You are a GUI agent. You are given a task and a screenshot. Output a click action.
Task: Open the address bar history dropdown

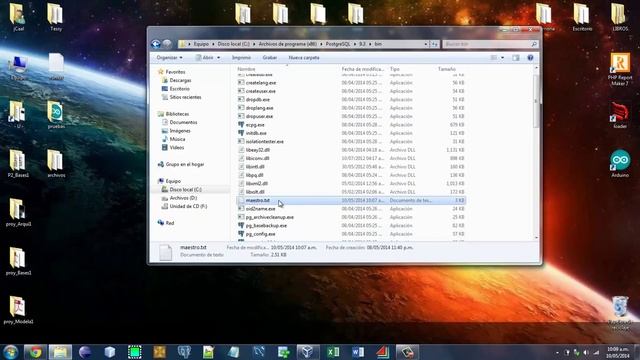tap(426, 44)
